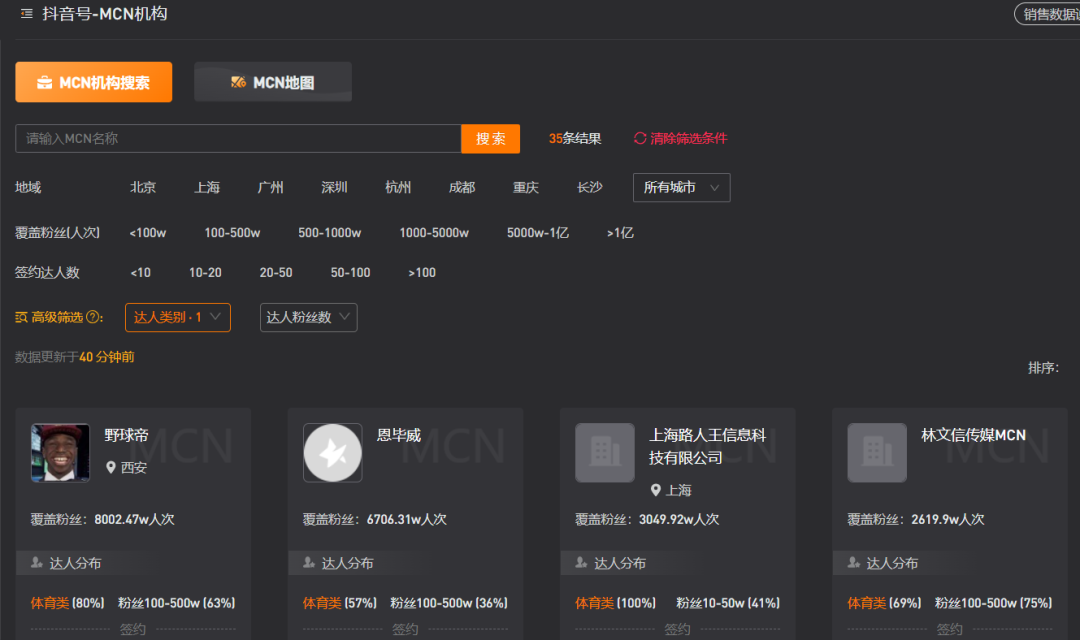1080x640 pixels.
Task: Filter region by 北京
Action: (x=143, y=187)
